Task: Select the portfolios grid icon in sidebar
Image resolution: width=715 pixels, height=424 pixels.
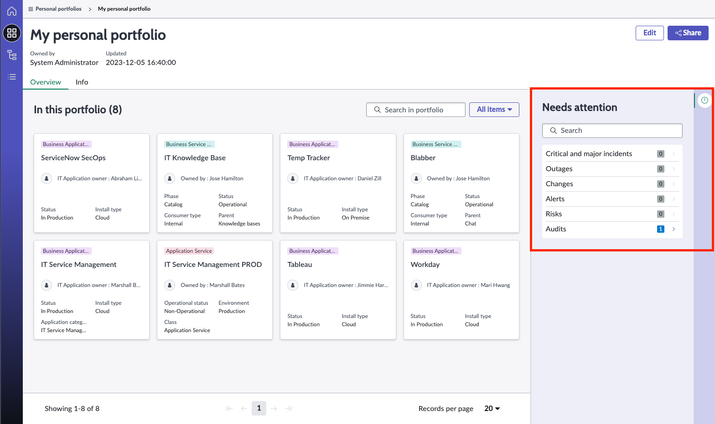Action: tap(11, 33)
